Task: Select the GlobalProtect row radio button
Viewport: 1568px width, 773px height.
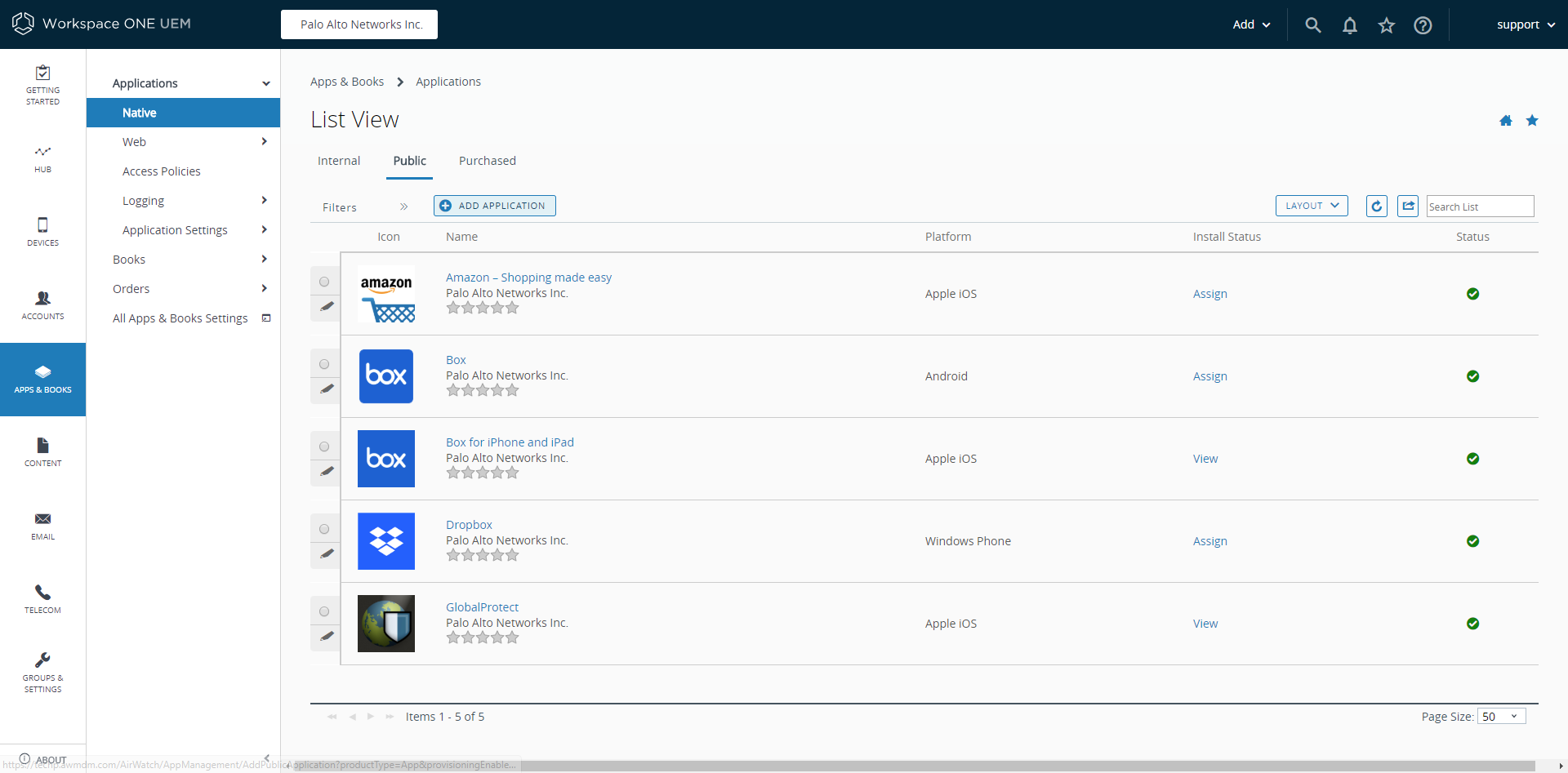Action: pyautogui.click(x=324, y=611)
